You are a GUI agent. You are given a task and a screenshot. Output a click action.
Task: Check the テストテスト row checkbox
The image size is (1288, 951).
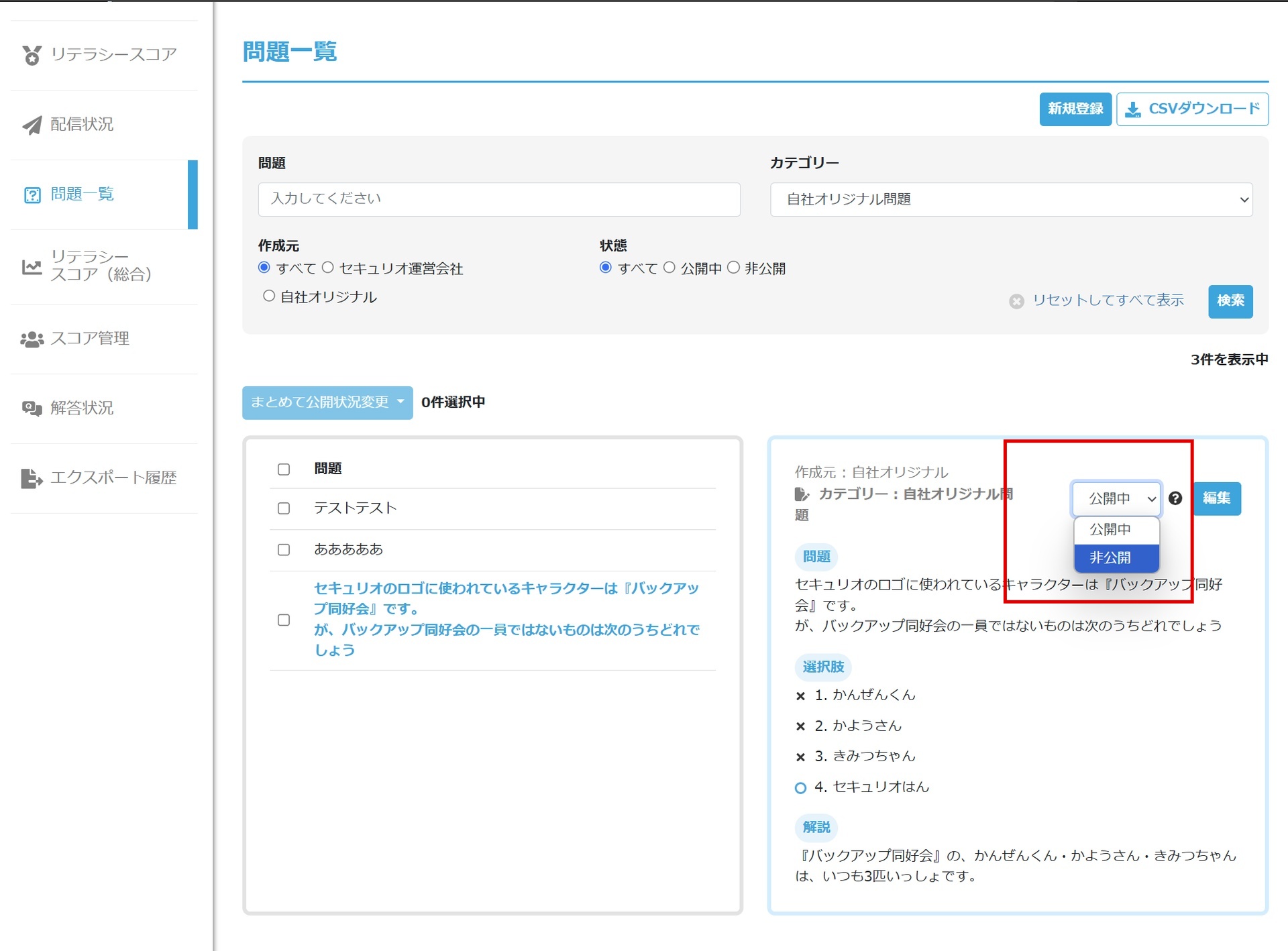284,508
